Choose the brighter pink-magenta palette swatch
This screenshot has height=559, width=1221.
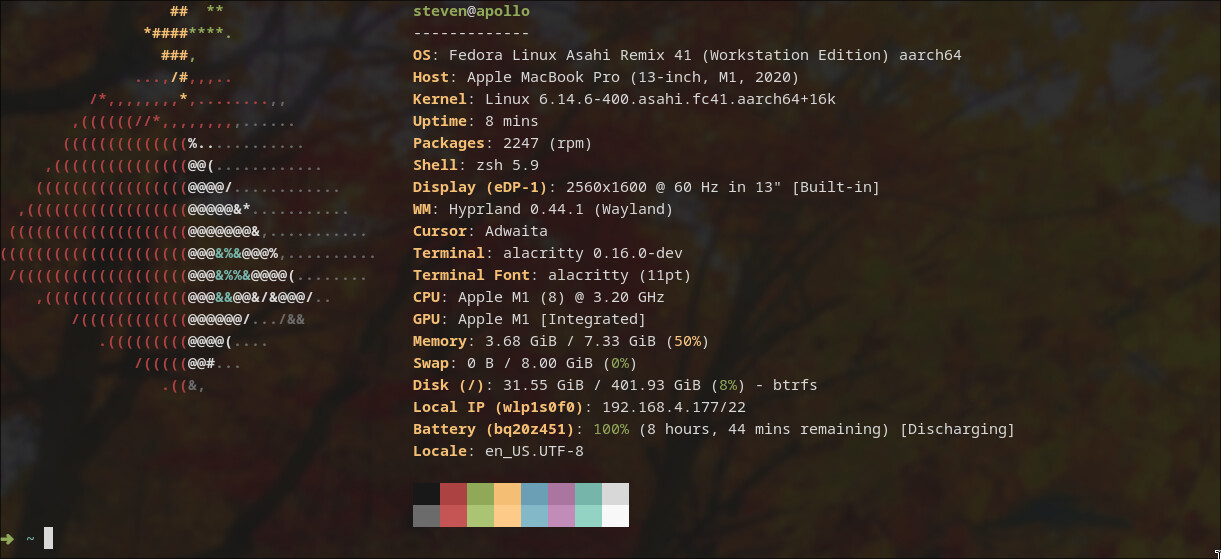(x=561, y=516)
